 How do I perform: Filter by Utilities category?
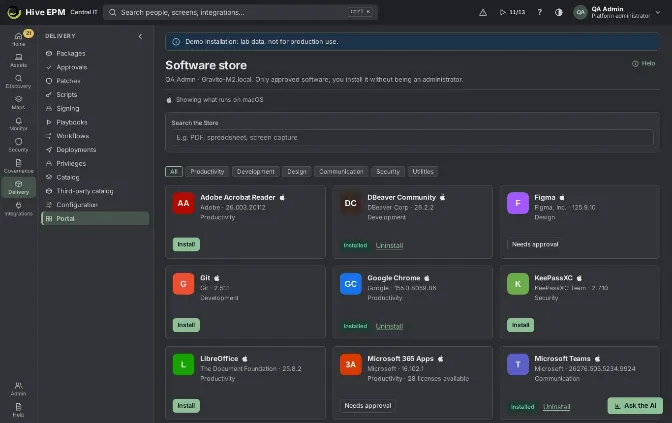(423, 171)
